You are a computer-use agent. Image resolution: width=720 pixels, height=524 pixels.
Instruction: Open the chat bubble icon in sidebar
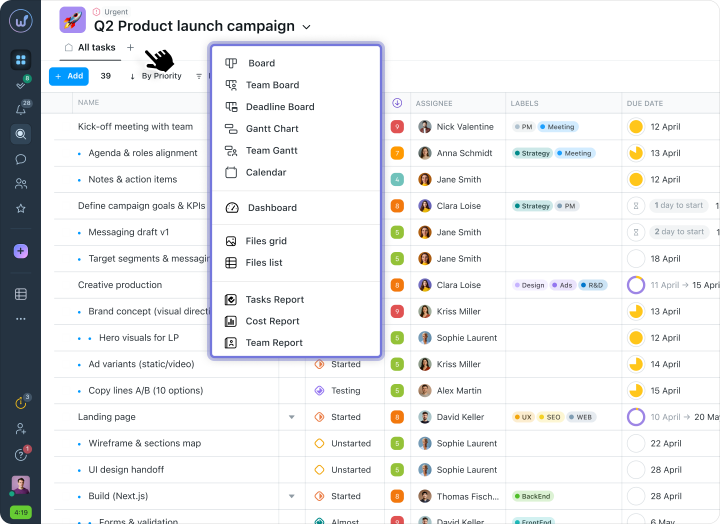coord(21,159)
